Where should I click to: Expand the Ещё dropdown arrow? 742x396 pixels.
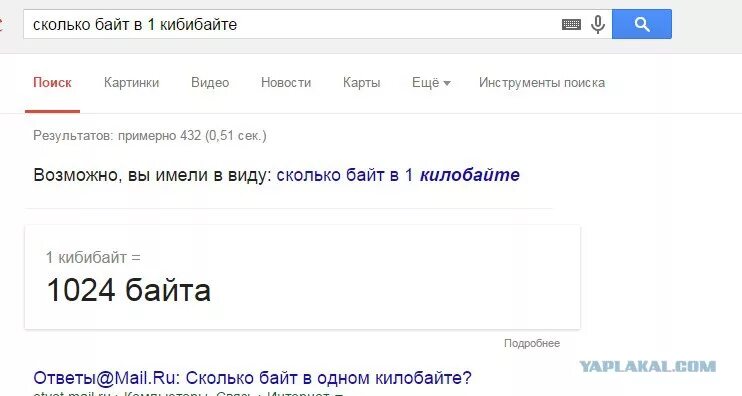tap(447, 84)
